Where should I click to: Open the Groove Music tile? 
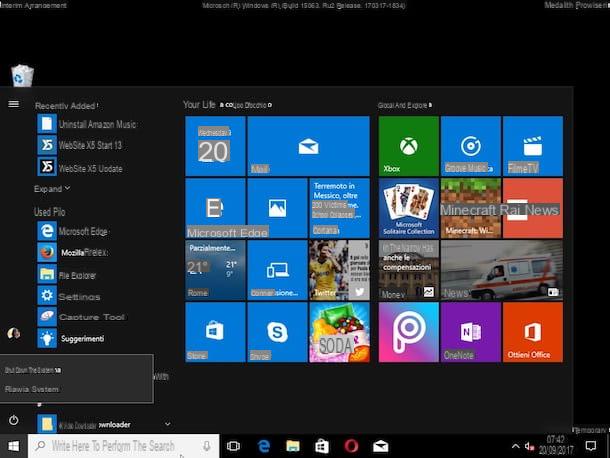coord(471,146)
